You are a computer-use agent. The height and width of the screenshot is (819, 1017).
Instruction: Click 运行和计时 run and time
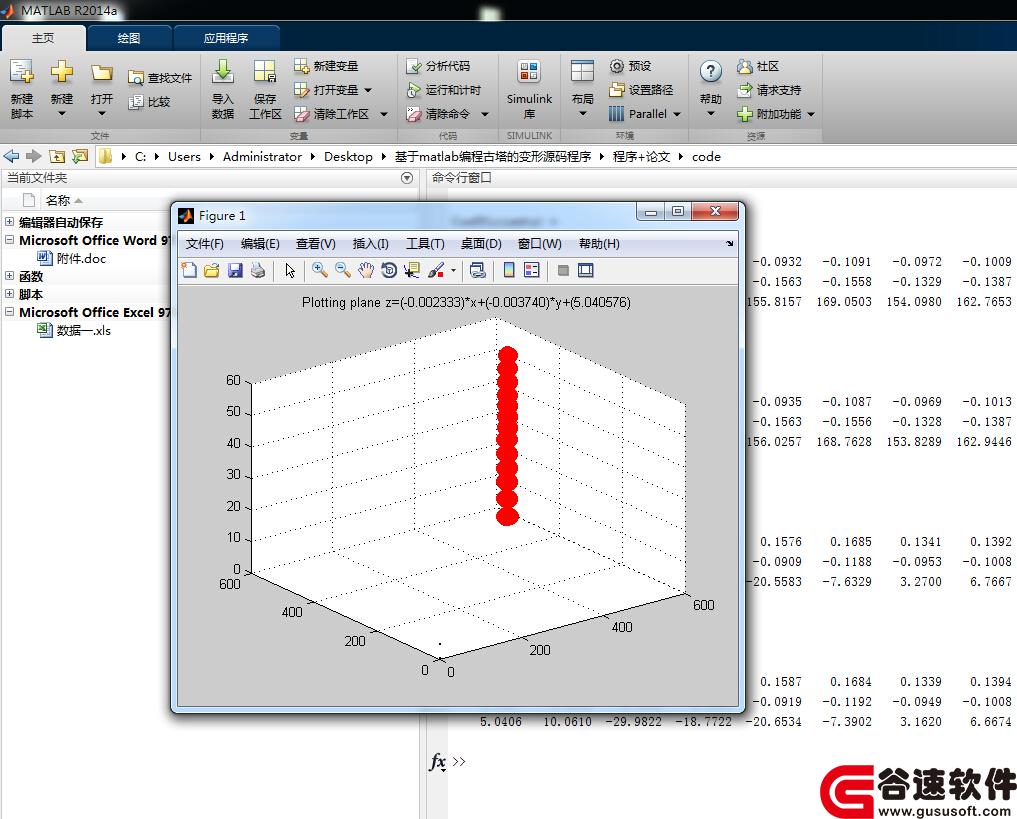pos(444,90)
